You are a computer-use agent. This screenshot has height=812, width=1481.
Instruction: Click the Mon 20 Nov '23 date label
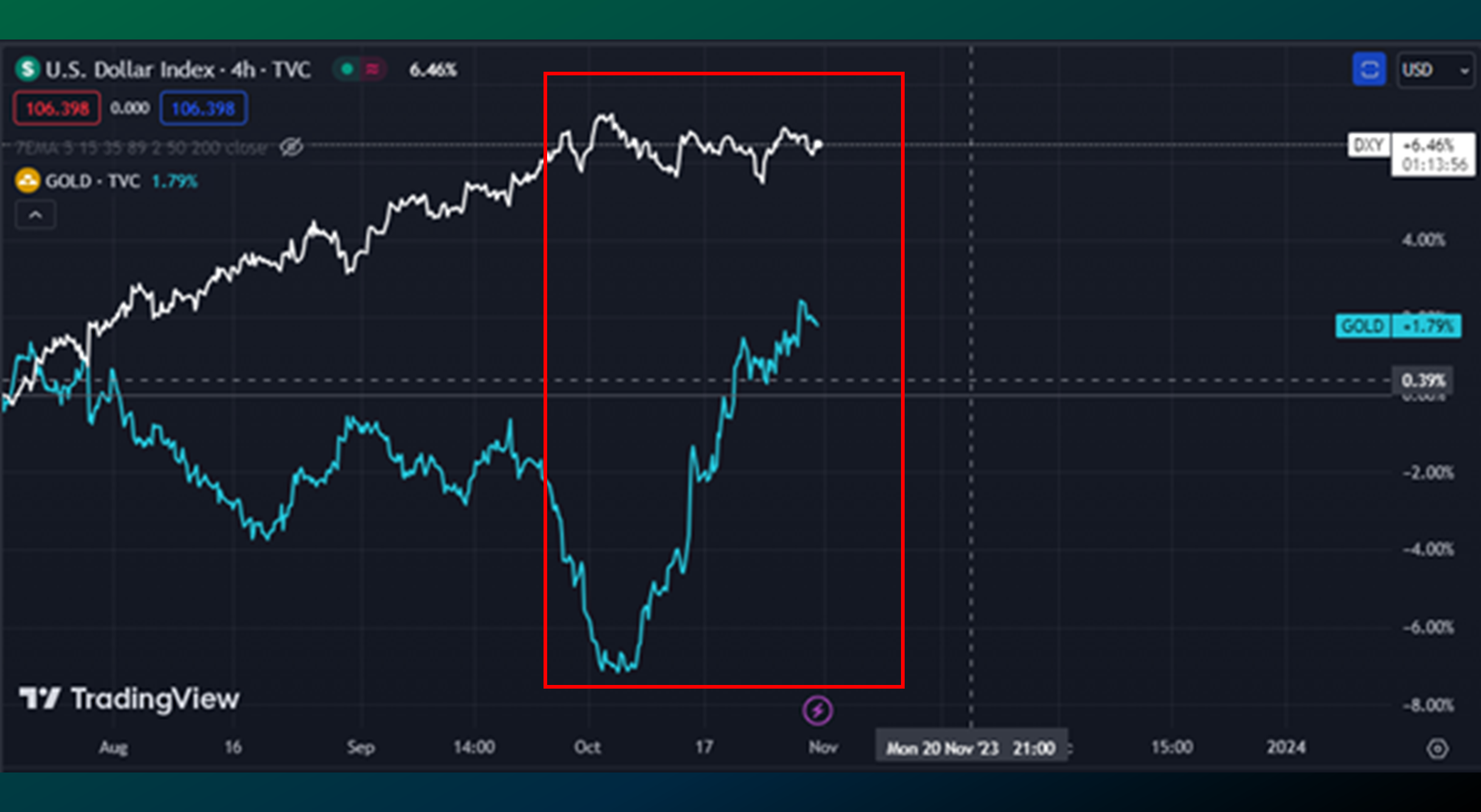[x=970, y=748]
